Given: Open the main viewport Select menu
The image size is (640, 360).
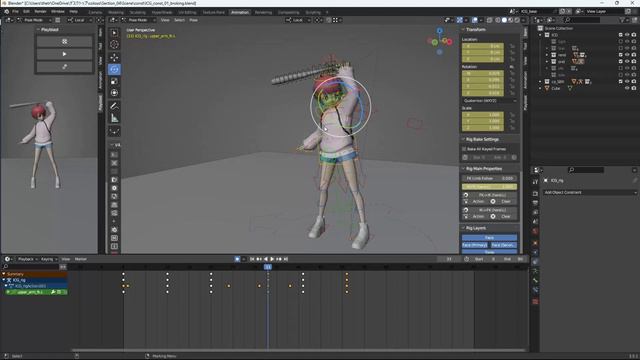Looking at the screenshot, I should 180,20.
